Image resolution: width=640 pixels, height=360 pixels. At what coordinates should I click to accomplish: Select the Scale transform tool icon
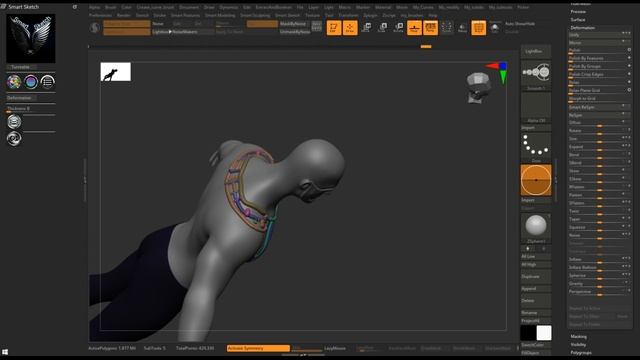coord(382,28)
